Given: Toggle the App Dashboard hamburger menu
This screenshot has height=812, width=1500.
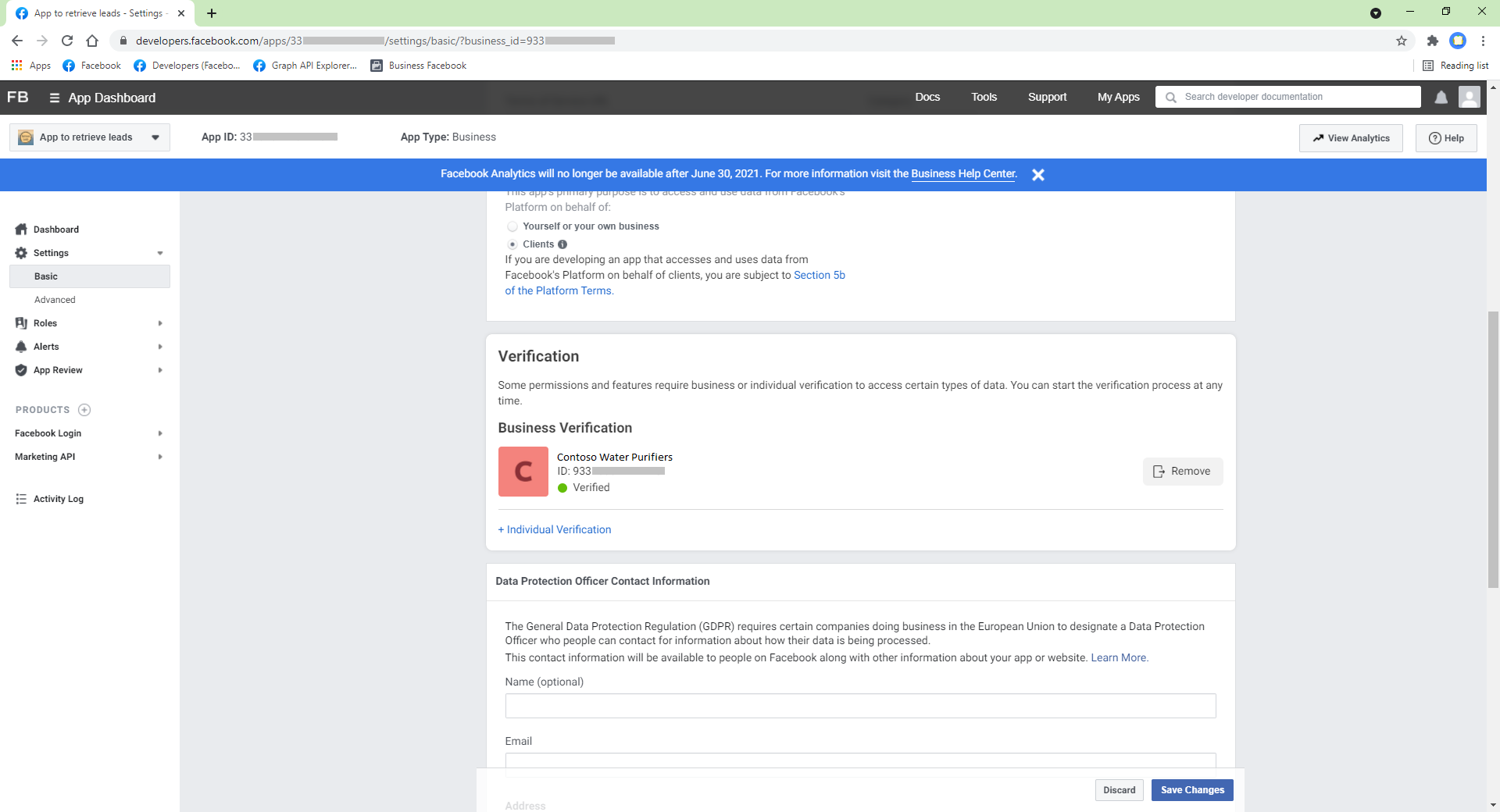Looking at the screenshot, I should 54,98.
